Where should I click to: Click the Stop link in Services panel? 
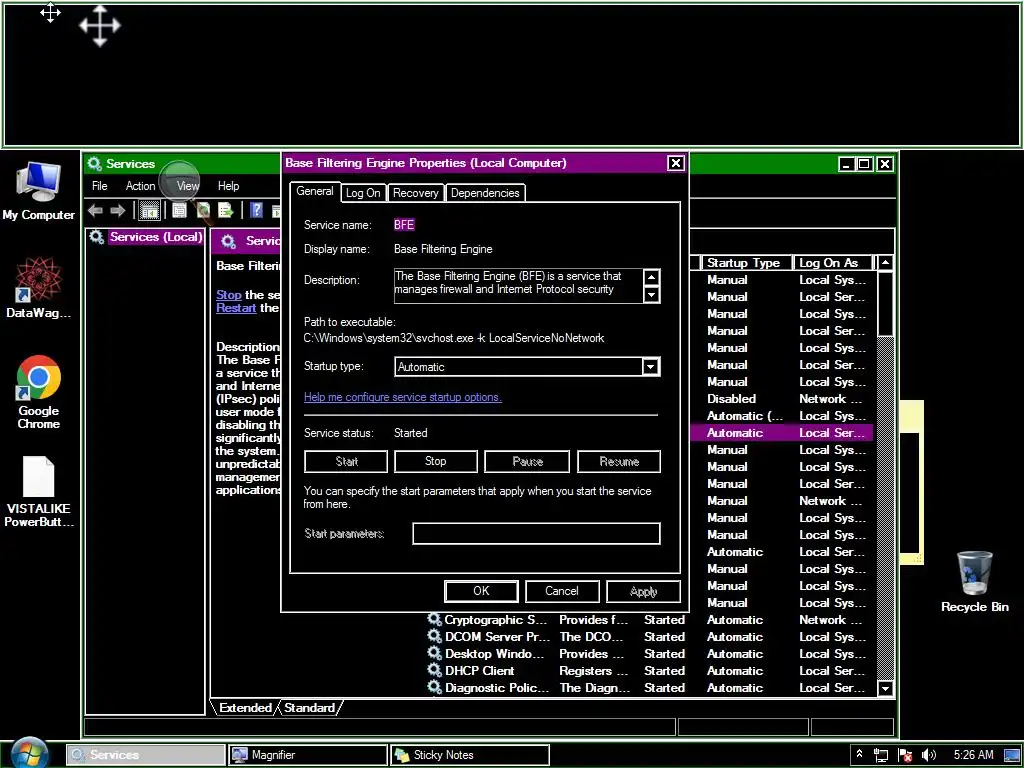(229, 295)
